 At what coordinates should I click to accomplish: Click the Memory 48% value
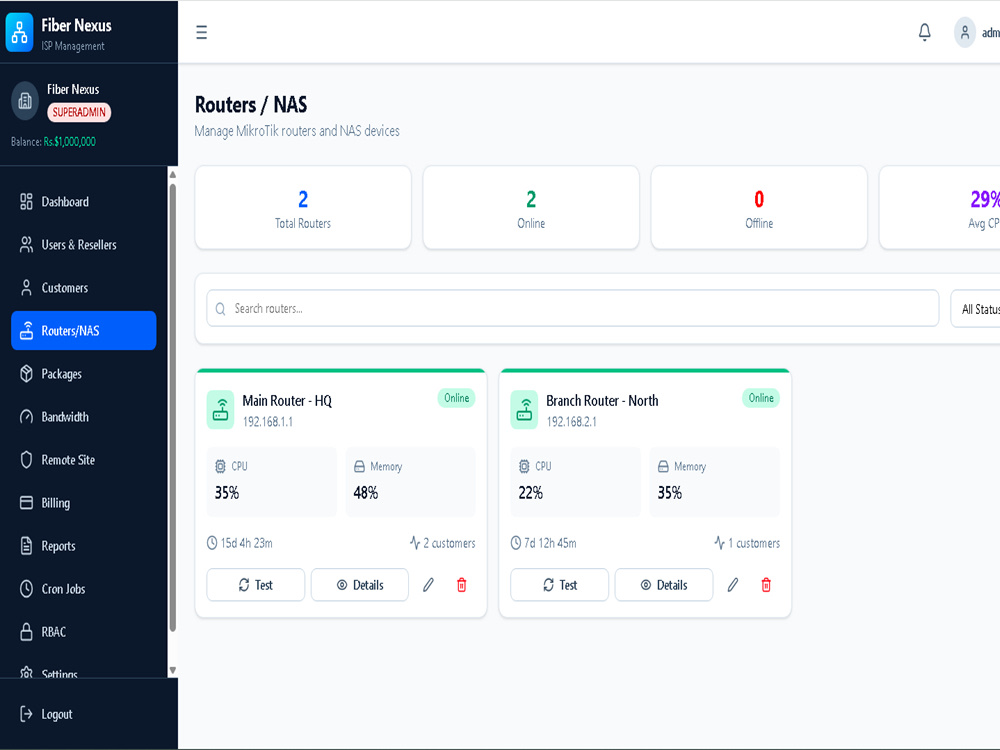click(x=365, y=492)
